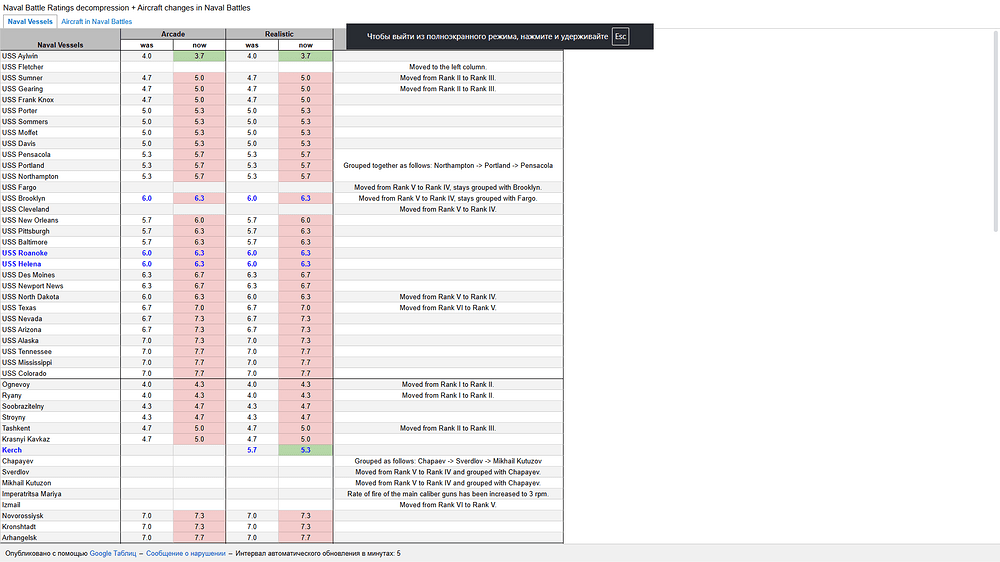This screenshot has height=562, width=1000.
Task: Switch to the Naval Vessels tab
Action: pos(30,22)
